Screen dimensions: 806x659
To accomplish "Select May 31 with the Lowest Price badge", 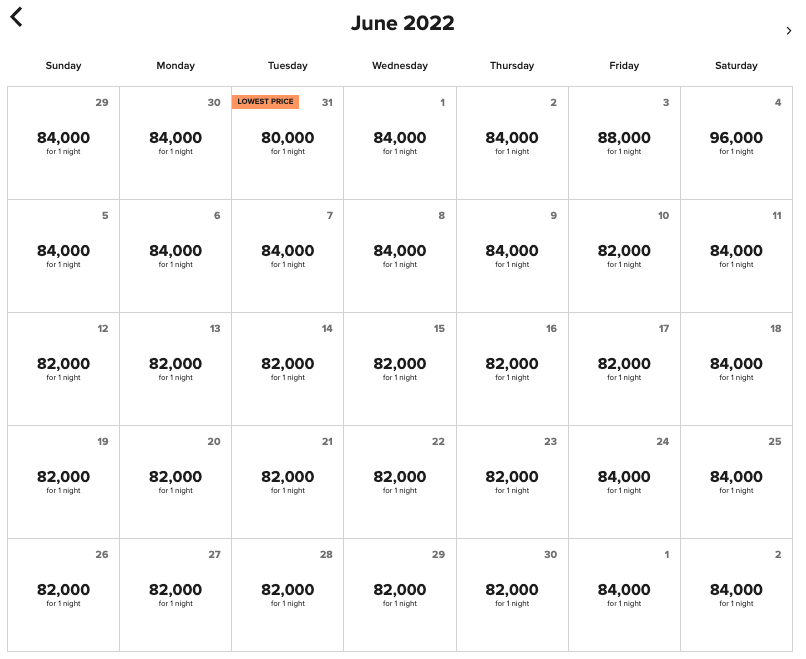I will 287,143.
